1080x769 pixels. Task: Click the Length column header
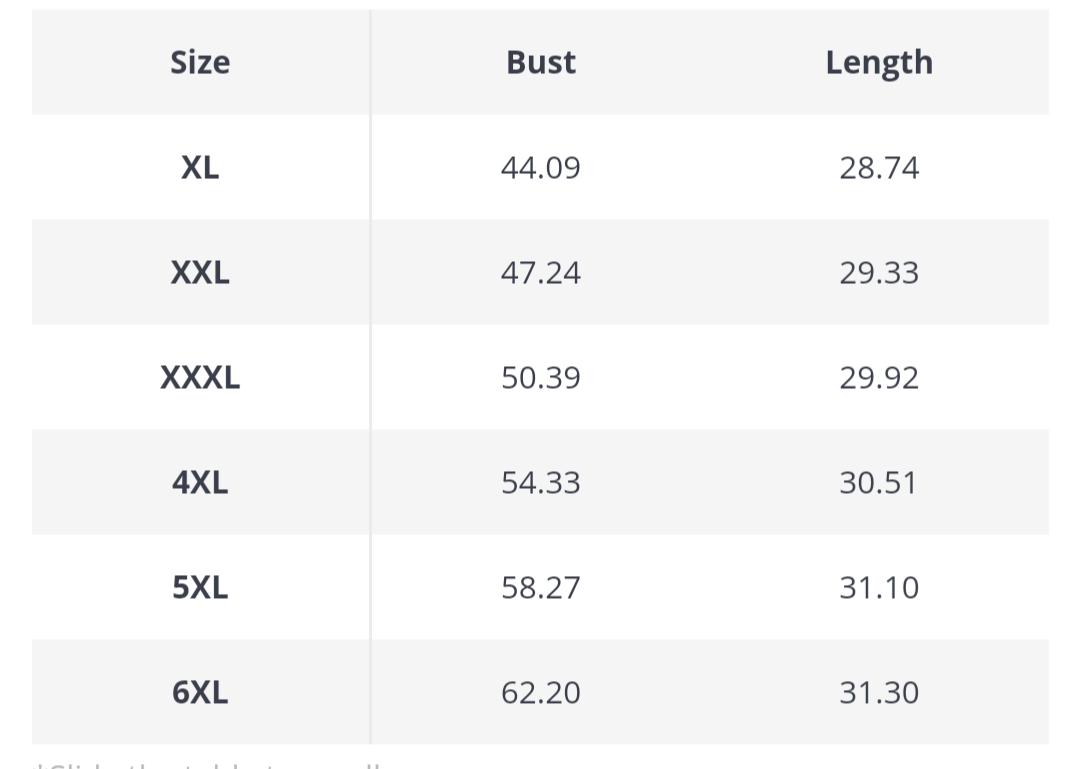pyautogui.click(x=879, y=63)
